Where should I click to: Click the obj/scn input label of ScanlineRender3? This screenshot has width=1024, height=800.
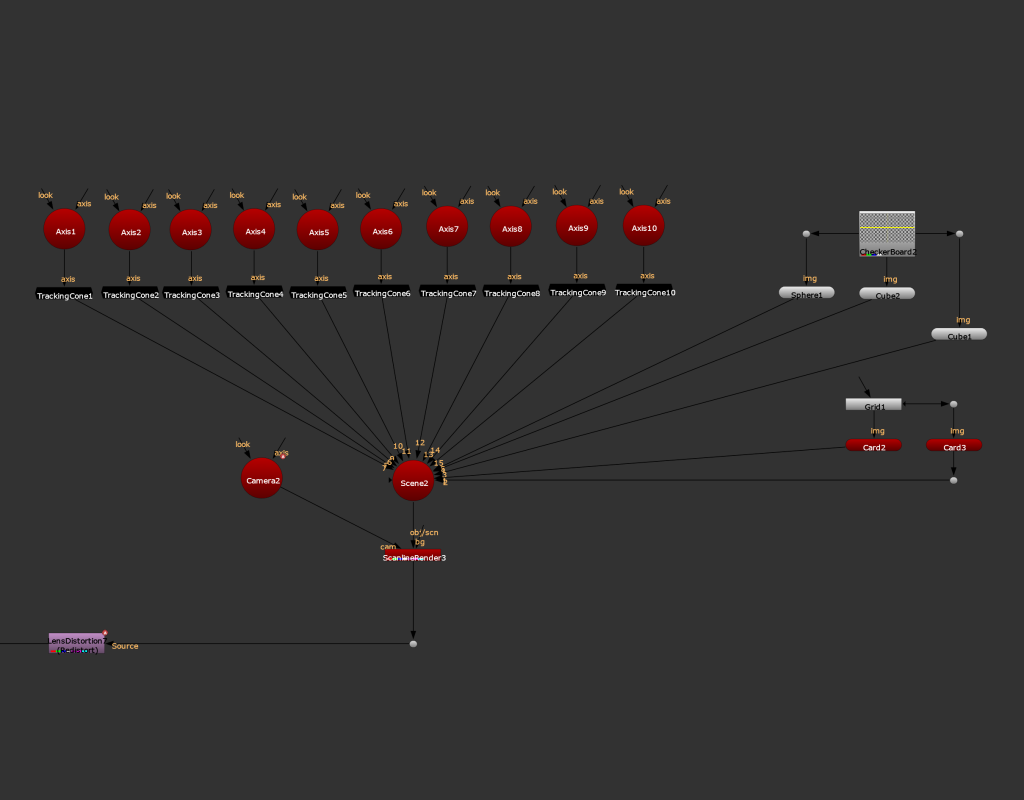click(x=424, y=532)
